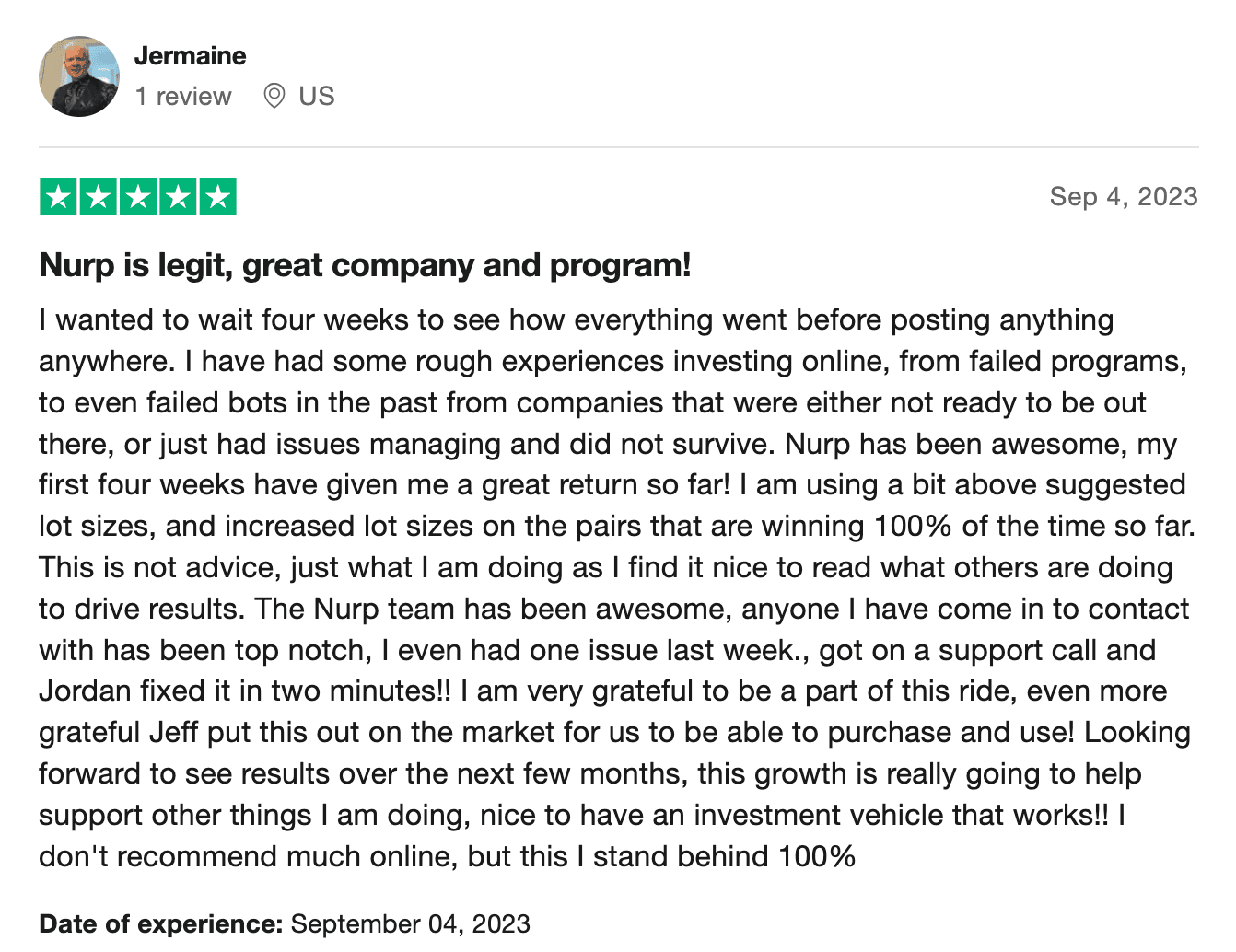
Task: Click the fifth green rating star
Action: 217,196
